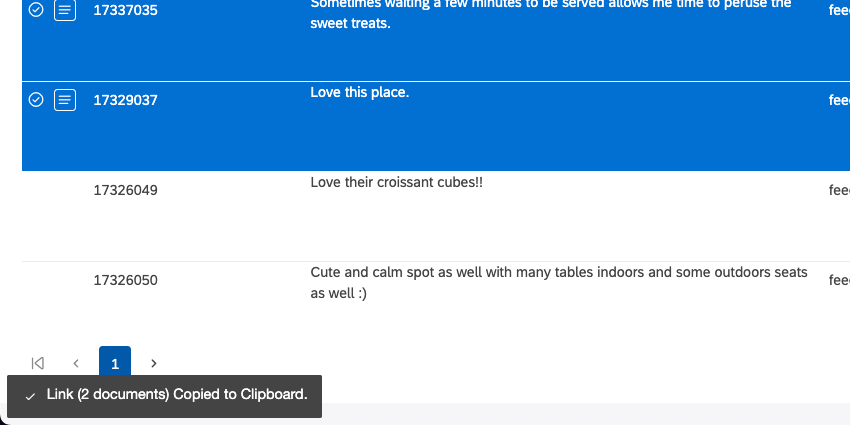Image resolution: width=850 pixels, height=425 pixels.
Task: Click document ID 17329037
Action: pyautogui.click(x=125, y=100)
